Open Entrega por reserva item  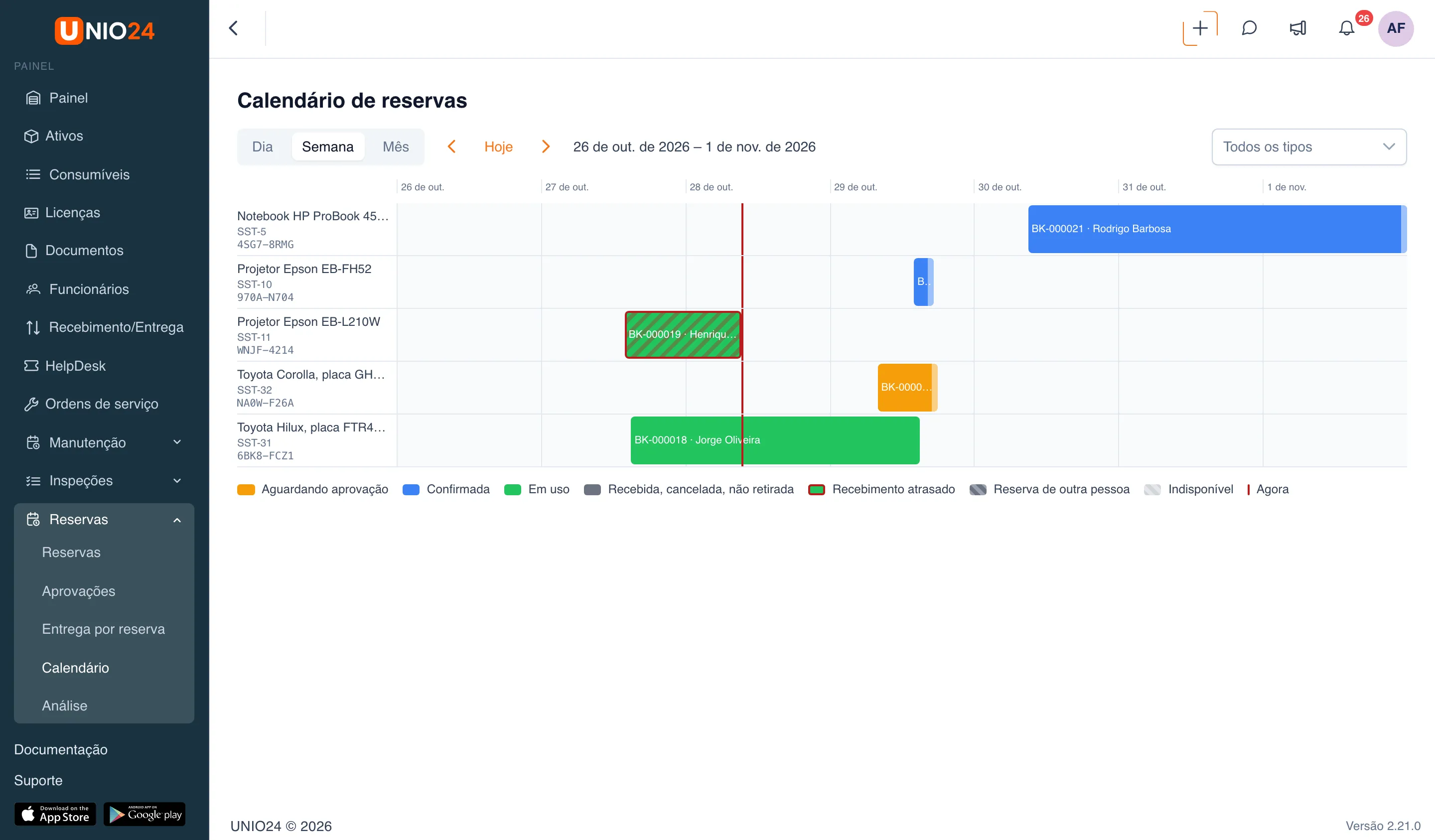coord(103,629)
